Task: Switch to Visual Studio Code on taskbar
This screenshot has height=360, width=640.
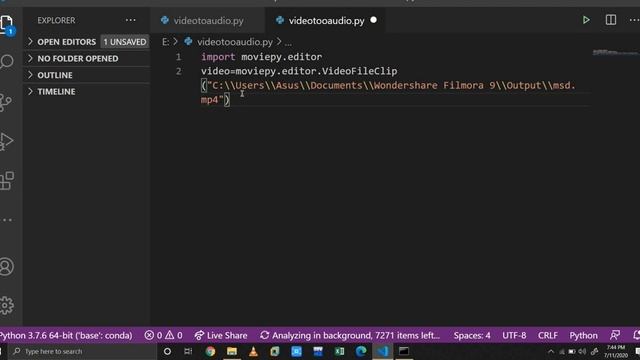Action: [x=382, y=351]
